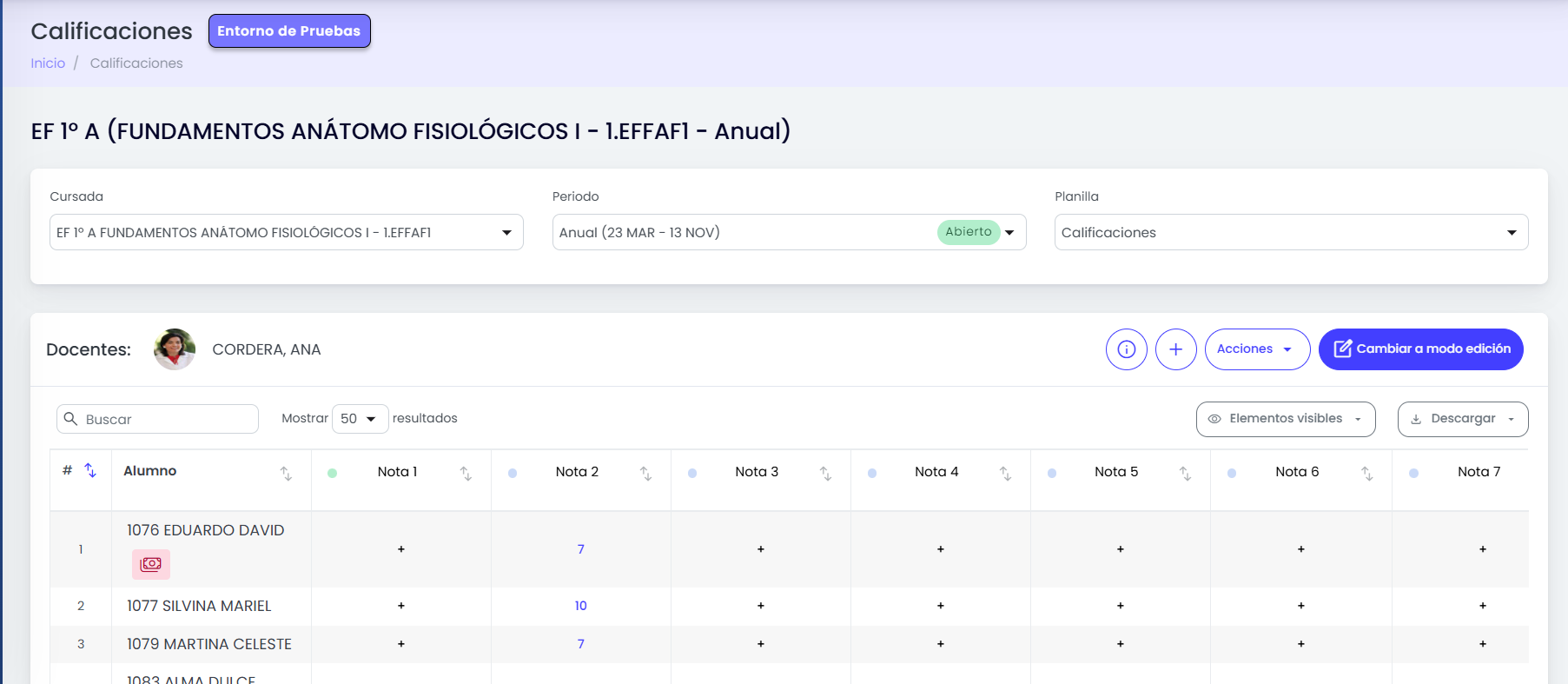Image resolution: width=1568 pixels, height=684 pixels.
Task: Open the Descargar download menu
Action: click(x=1462, y=419)
